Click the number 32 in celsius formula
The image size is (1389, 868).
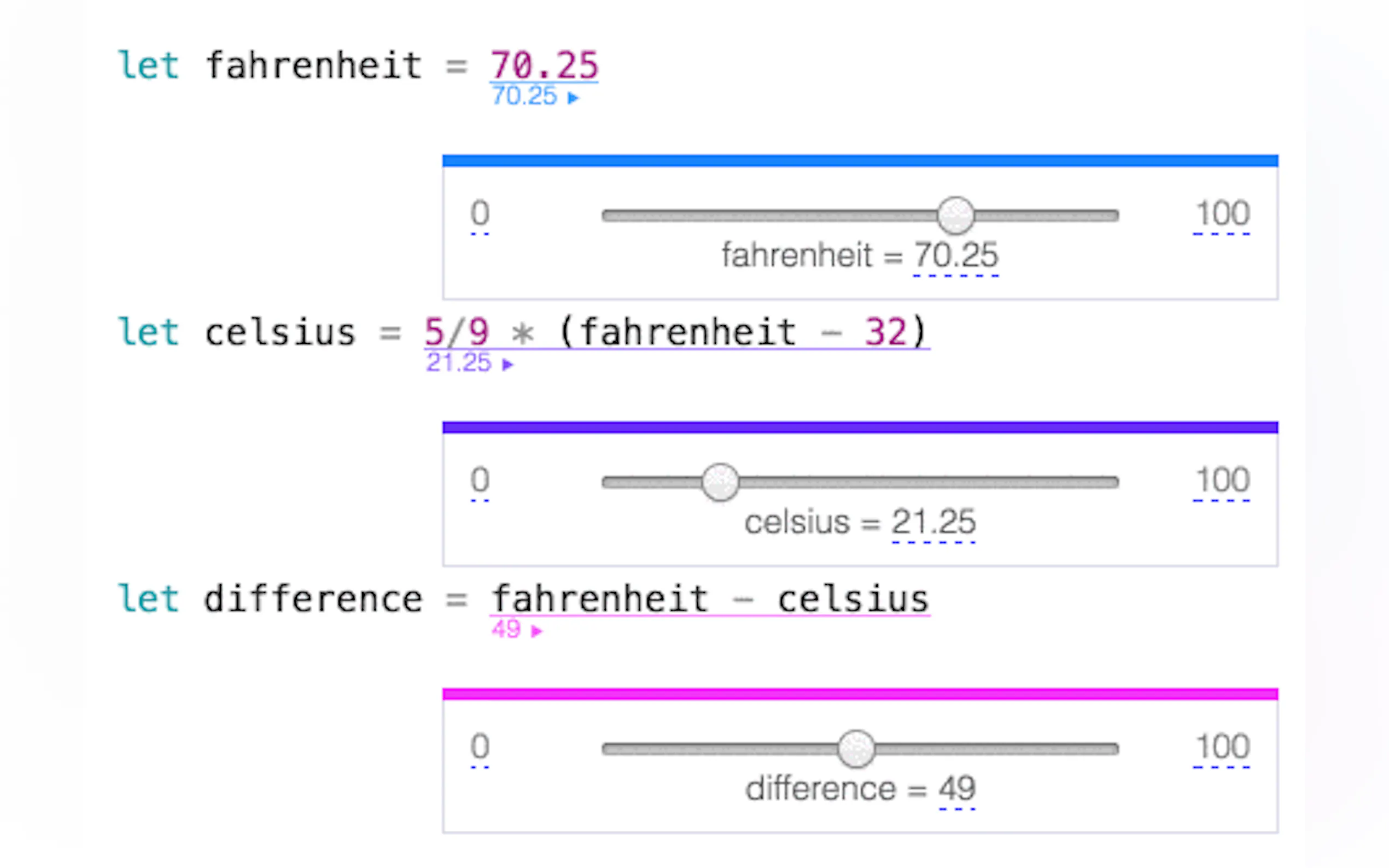pos(885,332)
